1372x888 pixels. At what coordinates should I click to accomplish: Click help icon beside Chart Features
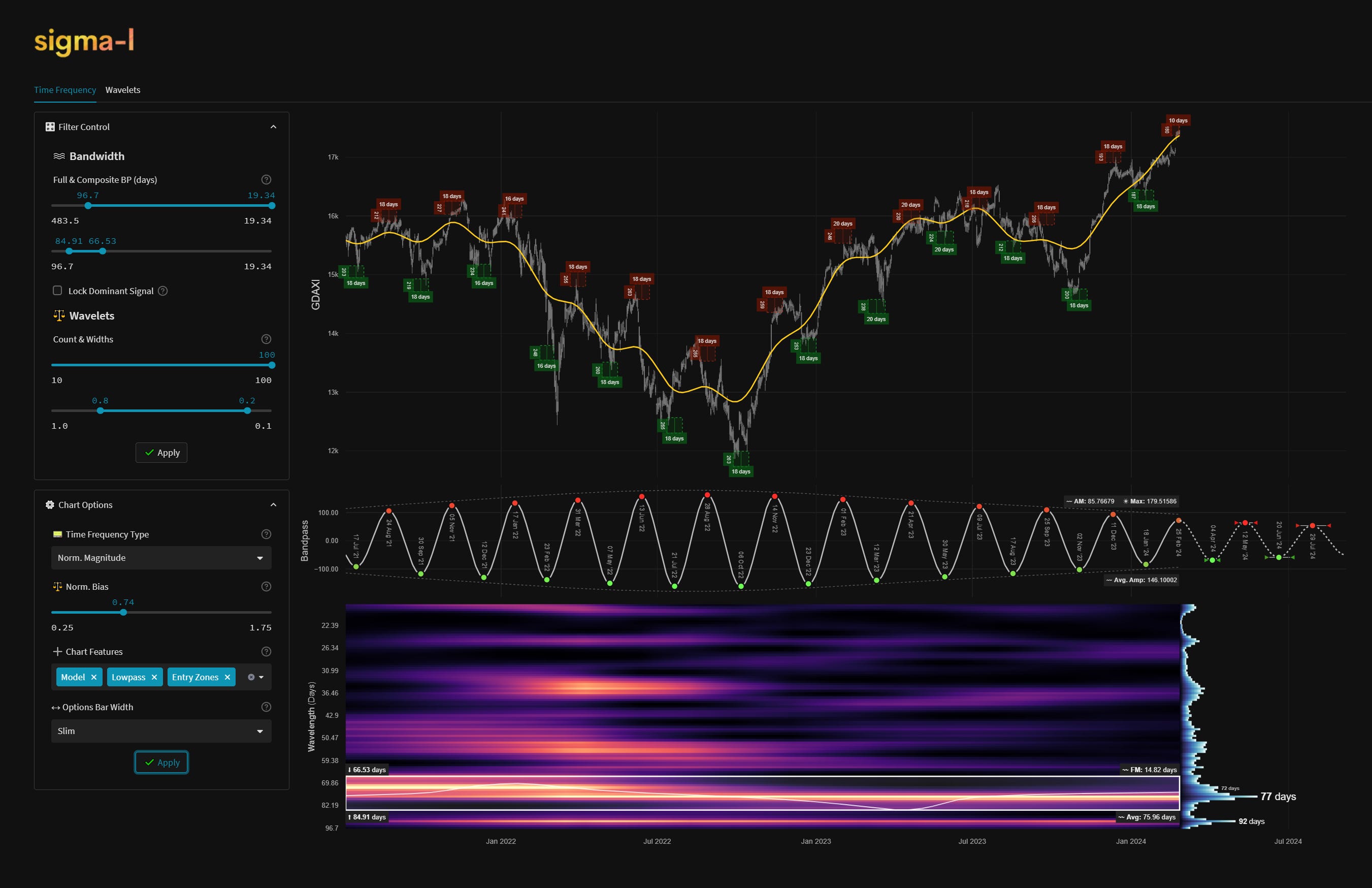266,652
